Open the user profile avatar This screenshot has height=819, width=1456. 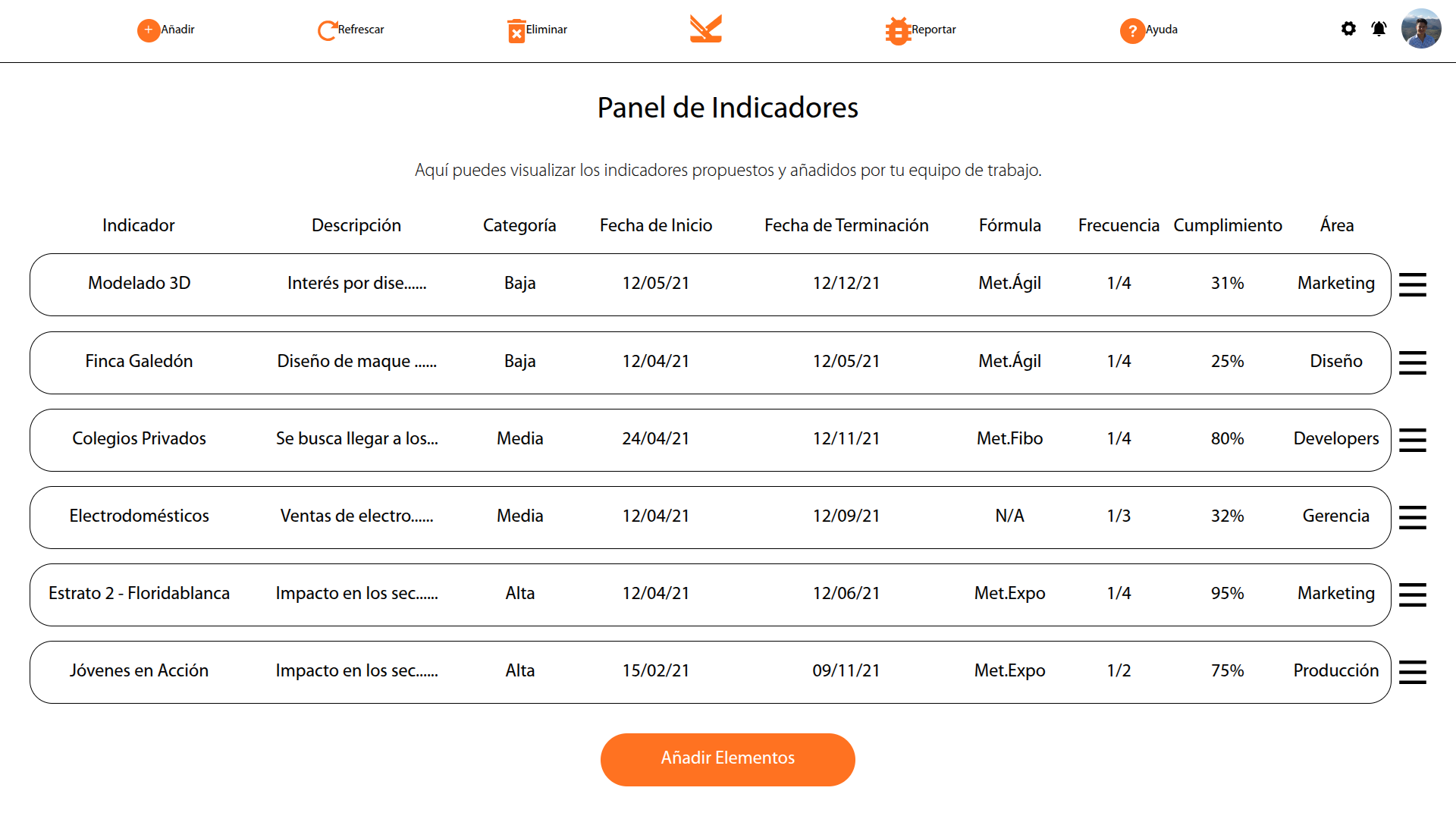click(x=1420, y=29)
